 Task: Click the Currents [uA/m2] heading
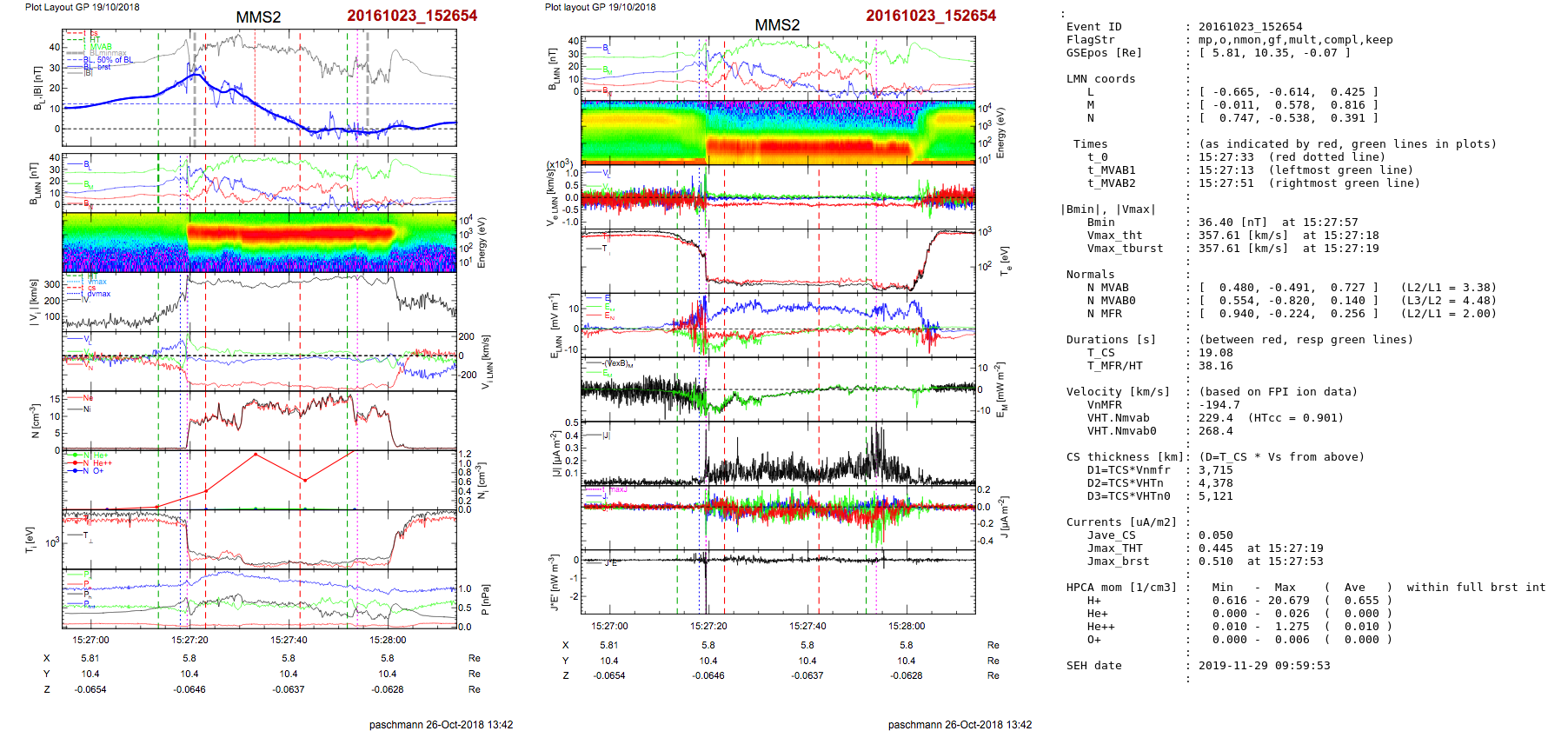pyautogui.click(x=1121, y=522)
